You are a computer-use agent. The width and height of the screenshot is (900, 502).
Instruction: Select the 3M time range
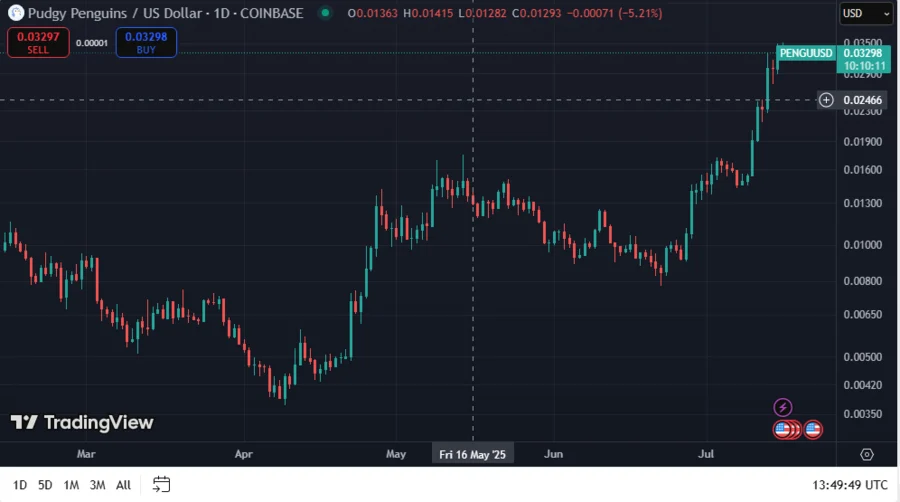tap(98, 485)
